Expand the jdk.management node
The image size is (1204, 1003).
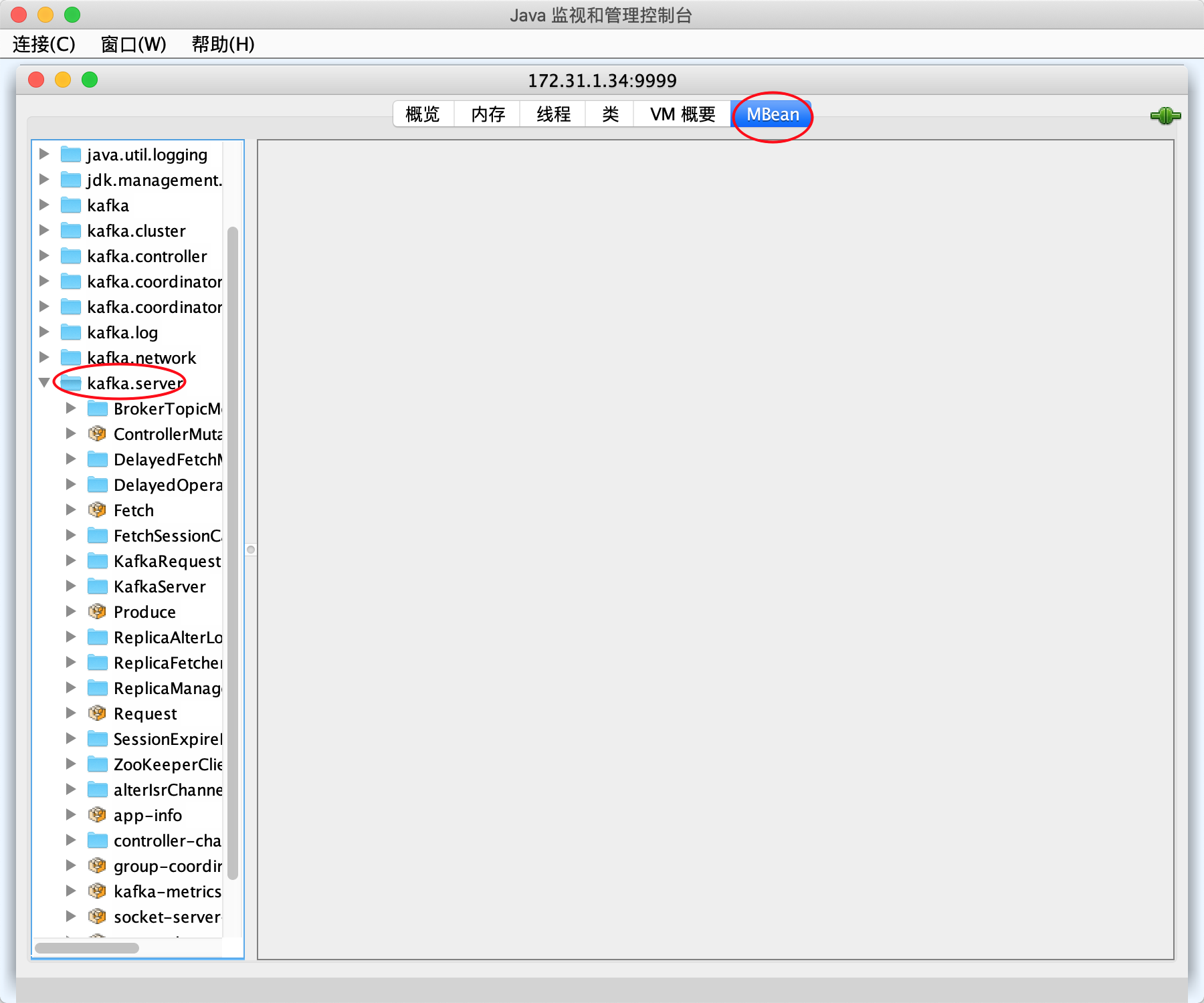[44, 179]
